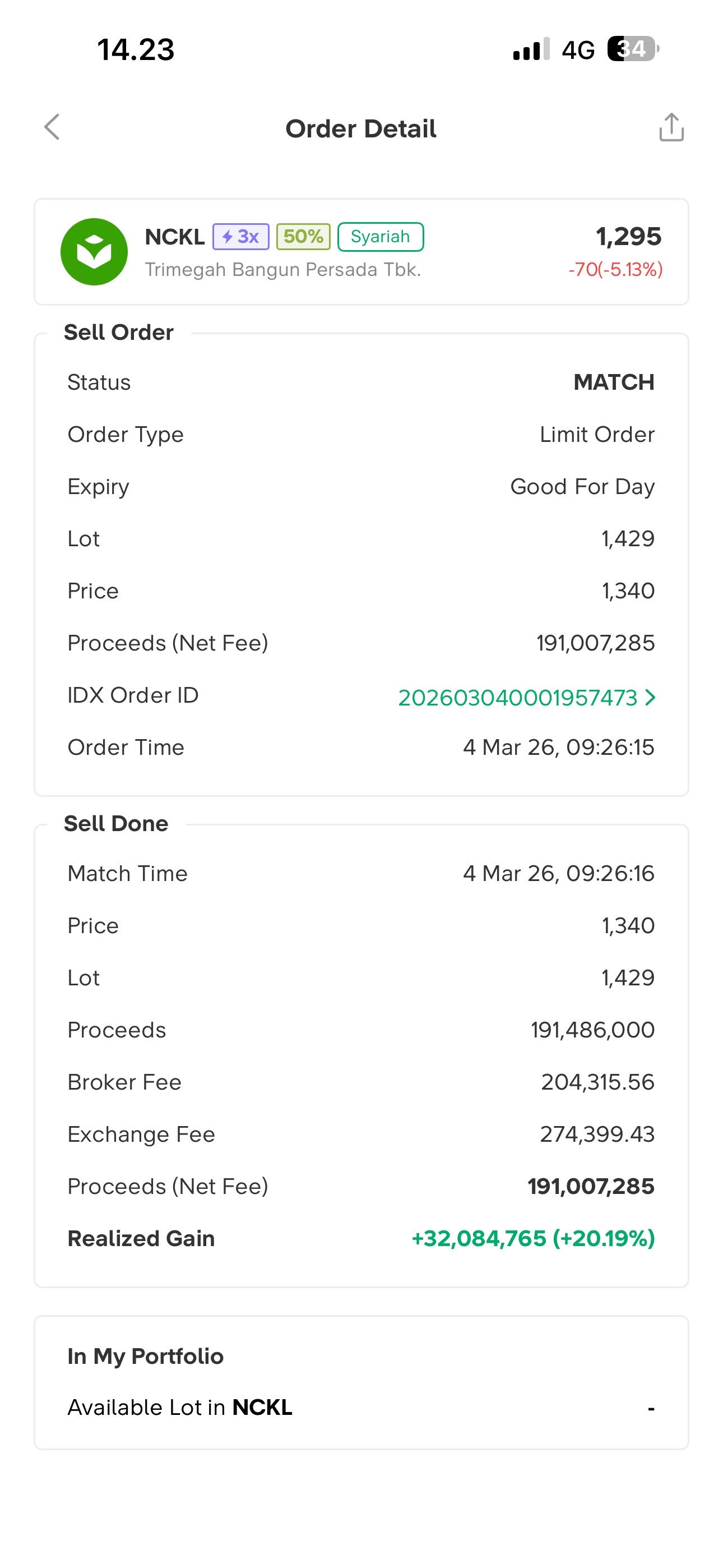Screen dimensions: 723x1568
Task: Open IDX Order ID 202603040001957473 link
Action: click(517, 698)
